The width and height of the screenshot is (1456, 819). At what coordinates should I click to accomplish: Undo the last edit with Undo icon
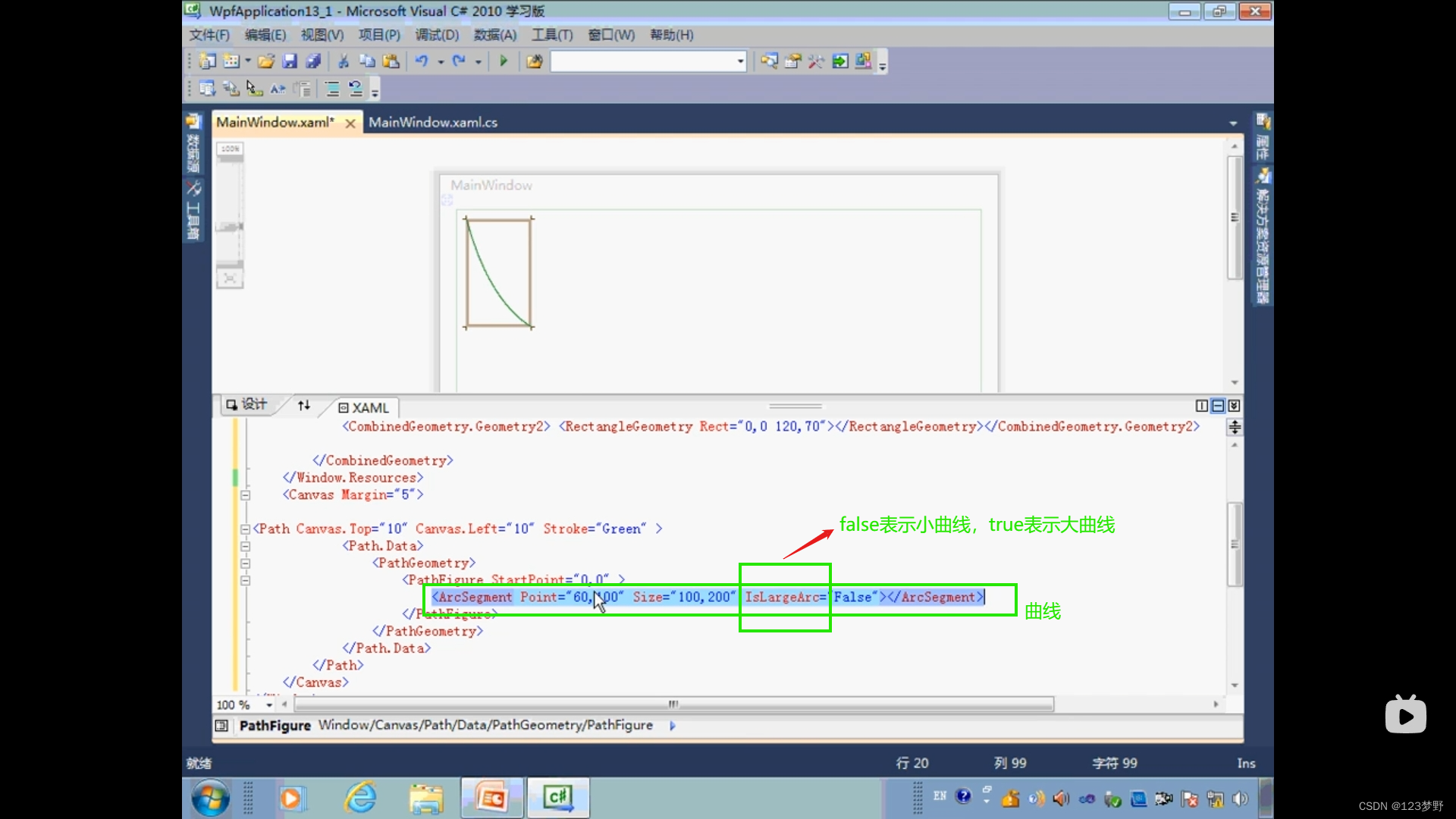coord(422,61)
